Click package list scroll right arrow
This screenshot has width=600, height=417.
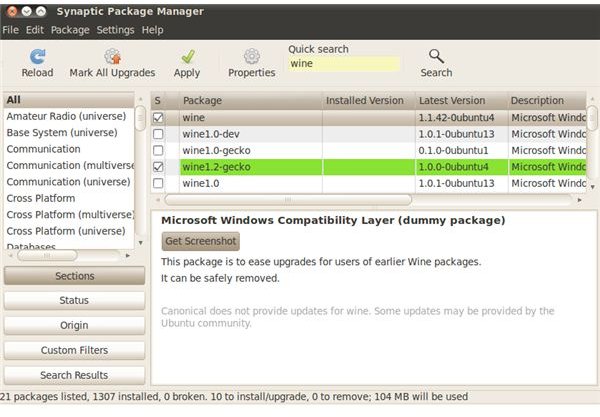(x=579, y=200)
